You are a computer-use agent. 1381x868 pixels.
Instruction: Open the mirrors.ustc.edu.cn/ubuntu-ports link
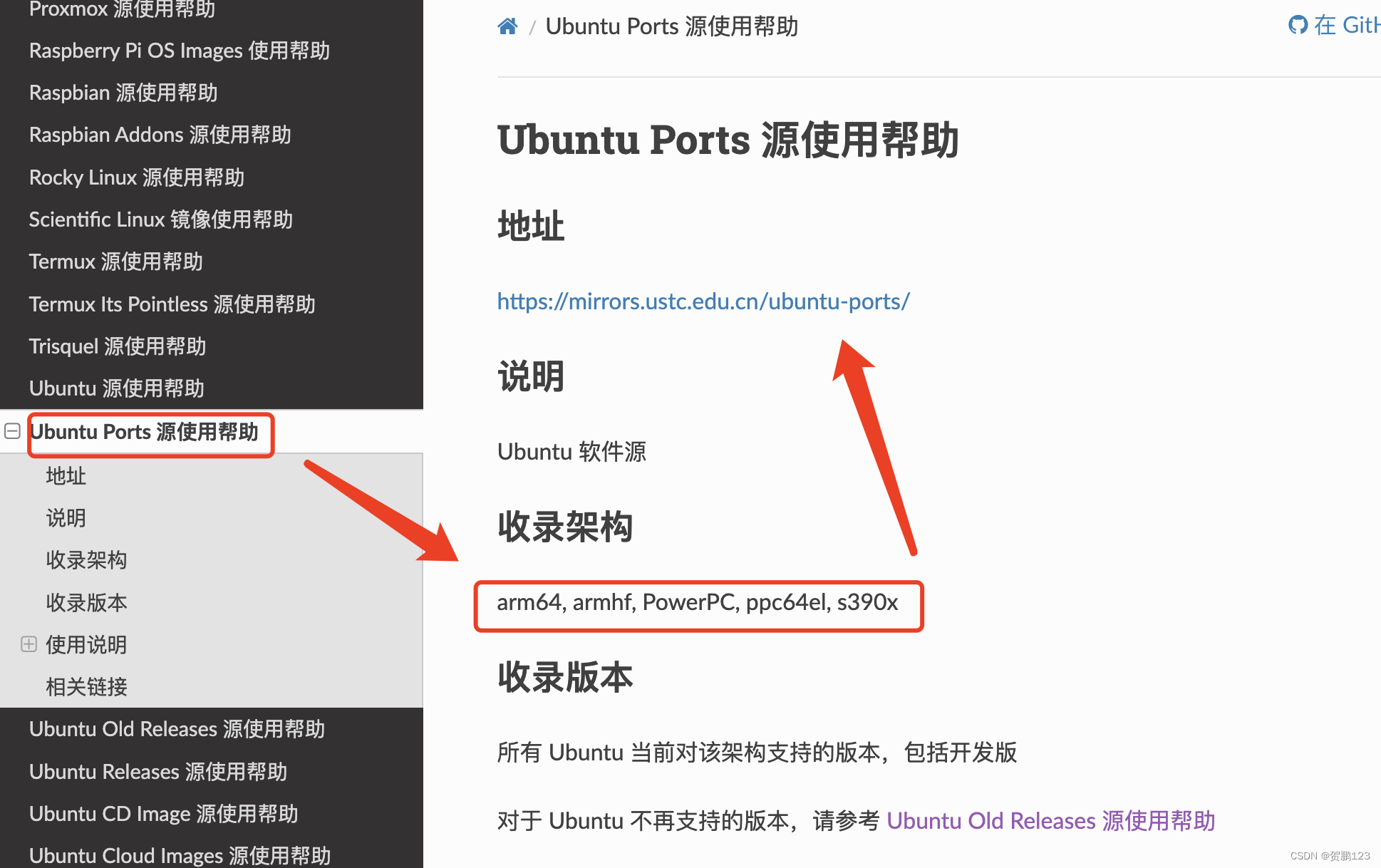click(703, 301)
